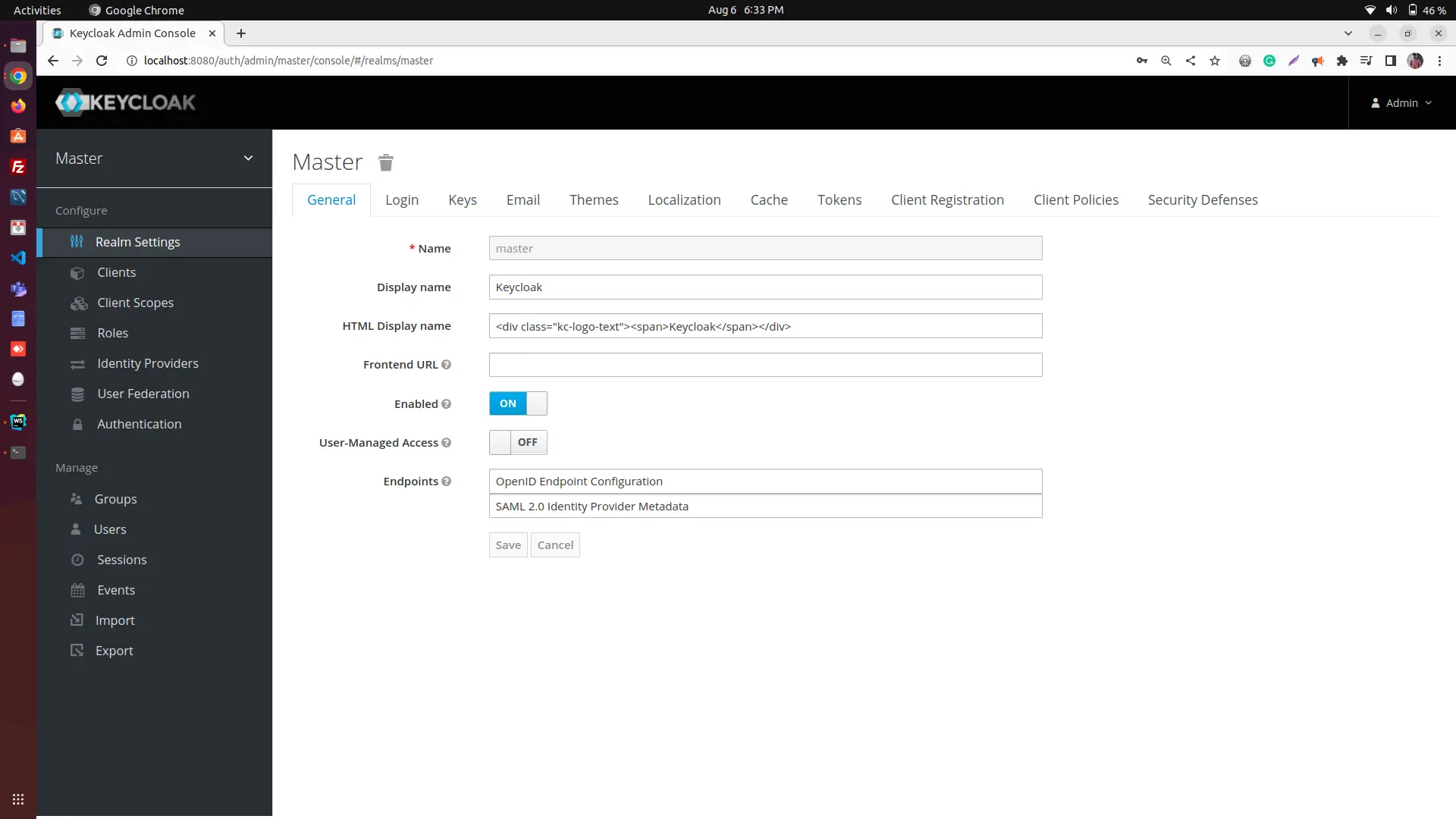Viewport: 1456px width, 819px height.
Task: Open Firefox from the Ubuntu dock
Action: point(18,105)
